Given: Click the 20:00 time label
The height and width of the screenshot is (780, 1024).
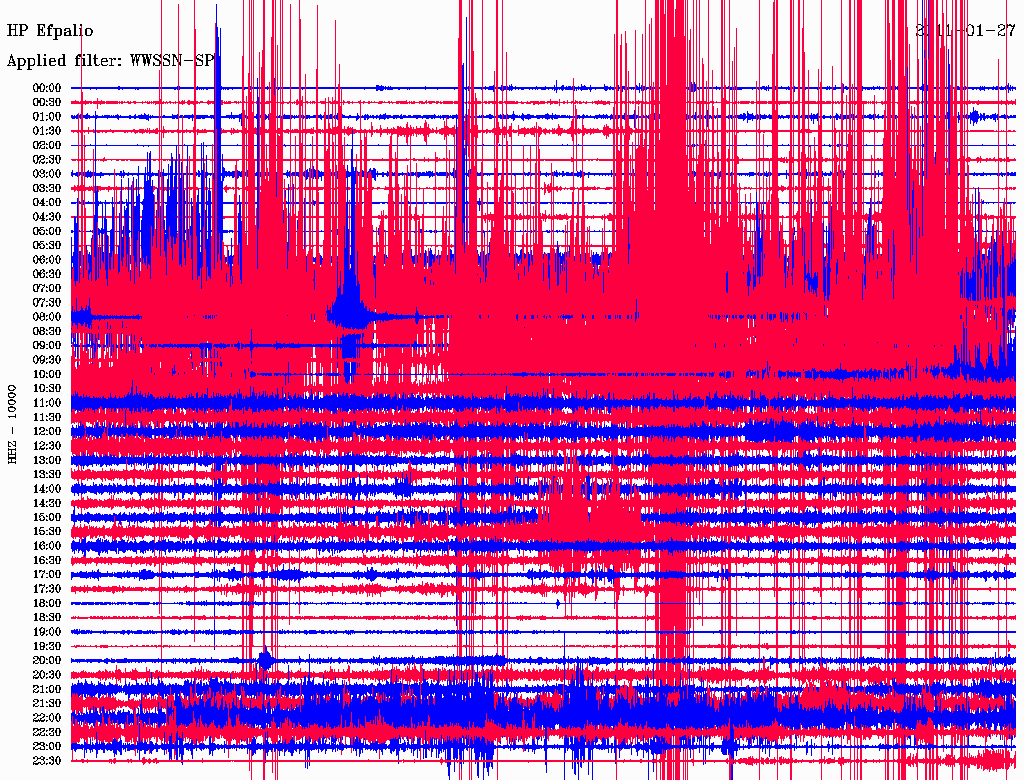Looking at the screenshot, I should [47, 661].
